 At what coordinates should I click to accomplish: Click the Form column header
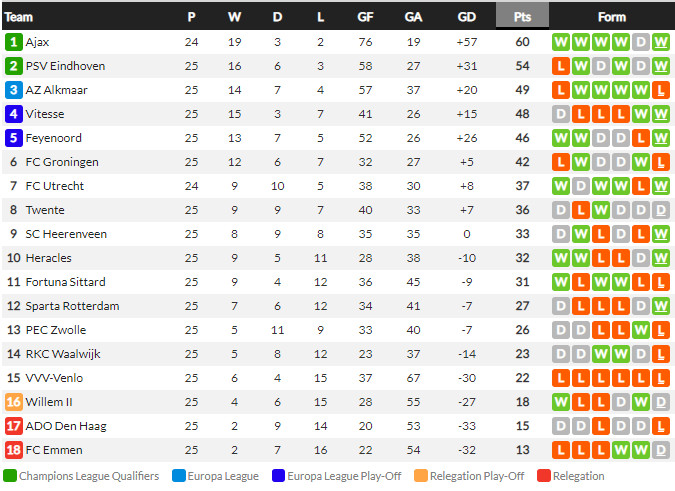[x=611, y=16]
